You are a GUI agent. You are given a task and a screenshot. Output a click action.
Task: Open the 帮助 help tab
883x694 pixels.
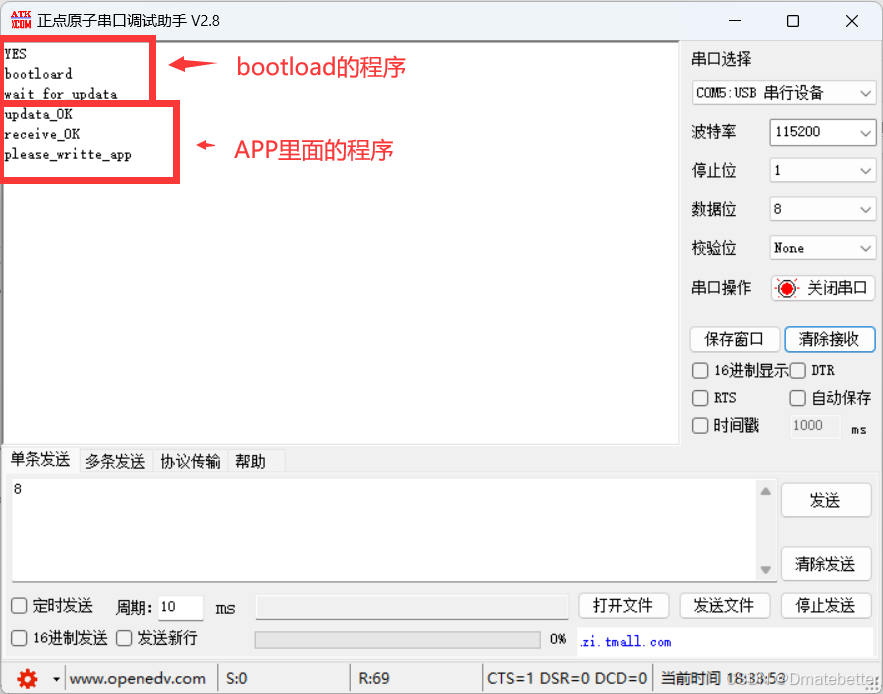(252, 461)
